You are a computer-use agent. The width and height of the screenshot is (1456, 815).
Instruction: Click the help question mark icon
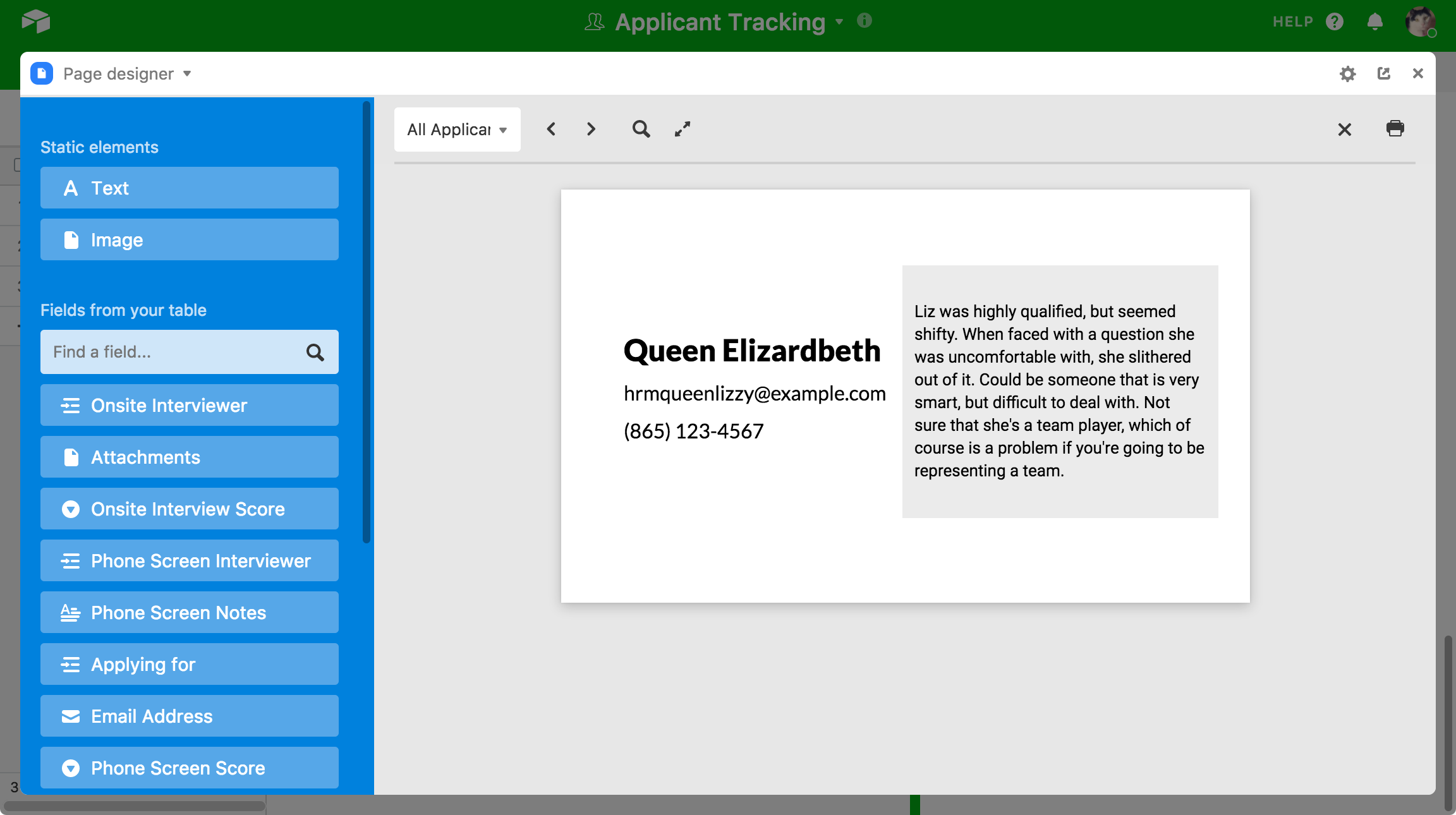(1335, 21)
